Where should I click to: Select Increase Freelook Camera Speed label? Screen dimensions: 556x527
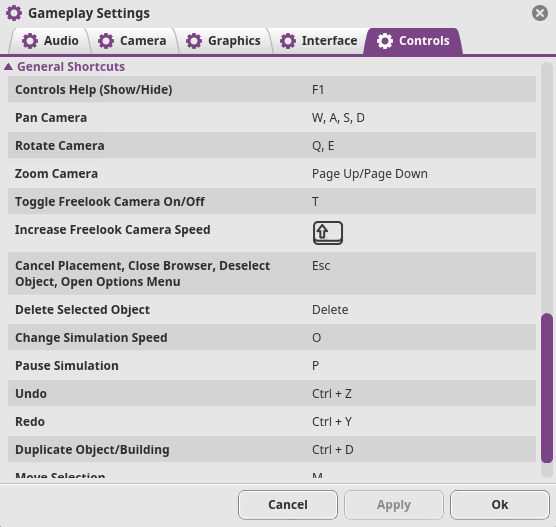click(112, 230)
